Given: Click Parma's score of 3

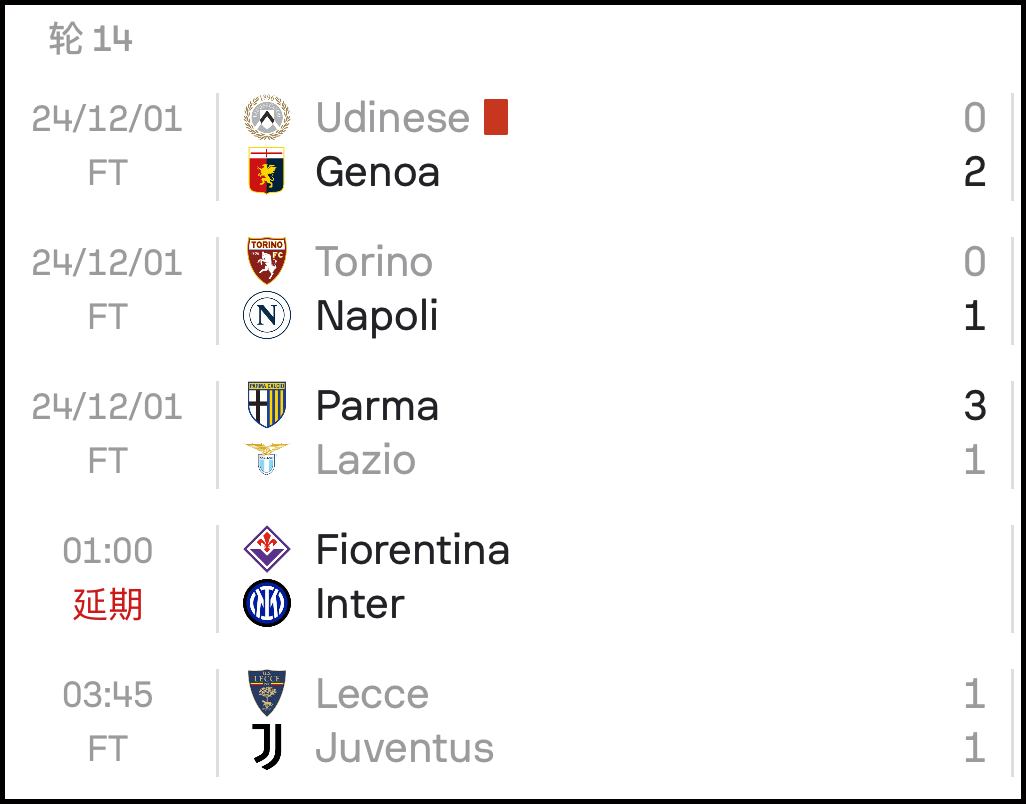Looking at the screenshot, I should pos(975,406).
